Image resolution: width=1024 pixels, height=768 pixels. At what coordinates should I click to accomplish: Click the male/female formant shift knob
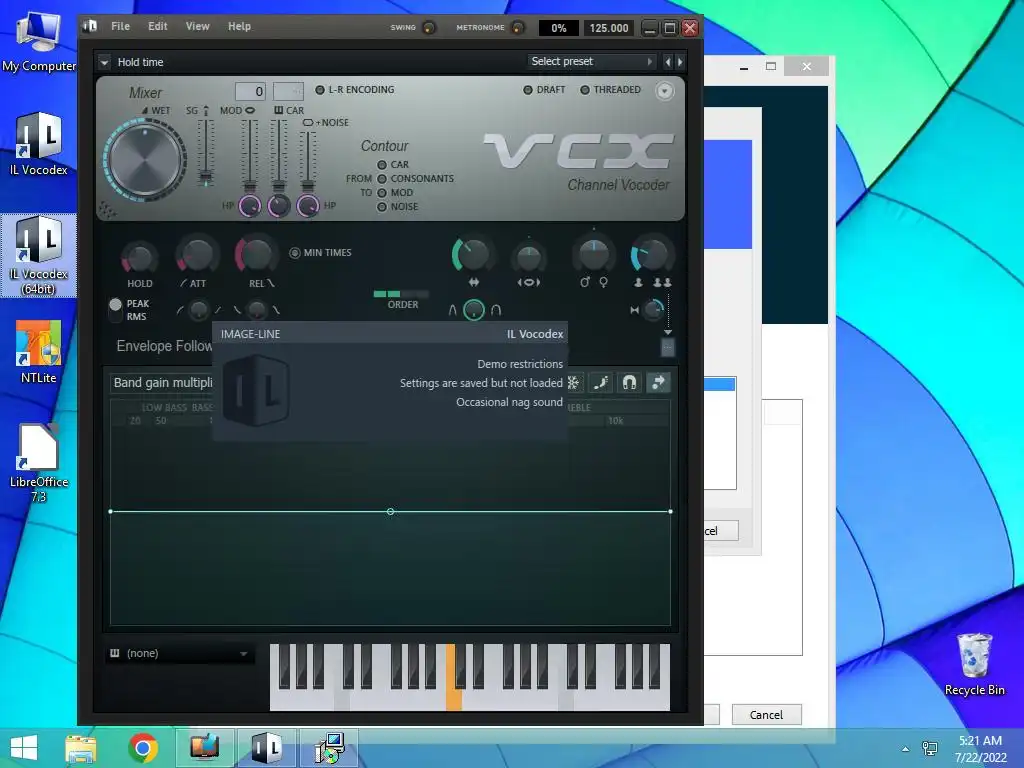[x=594, y=255]
